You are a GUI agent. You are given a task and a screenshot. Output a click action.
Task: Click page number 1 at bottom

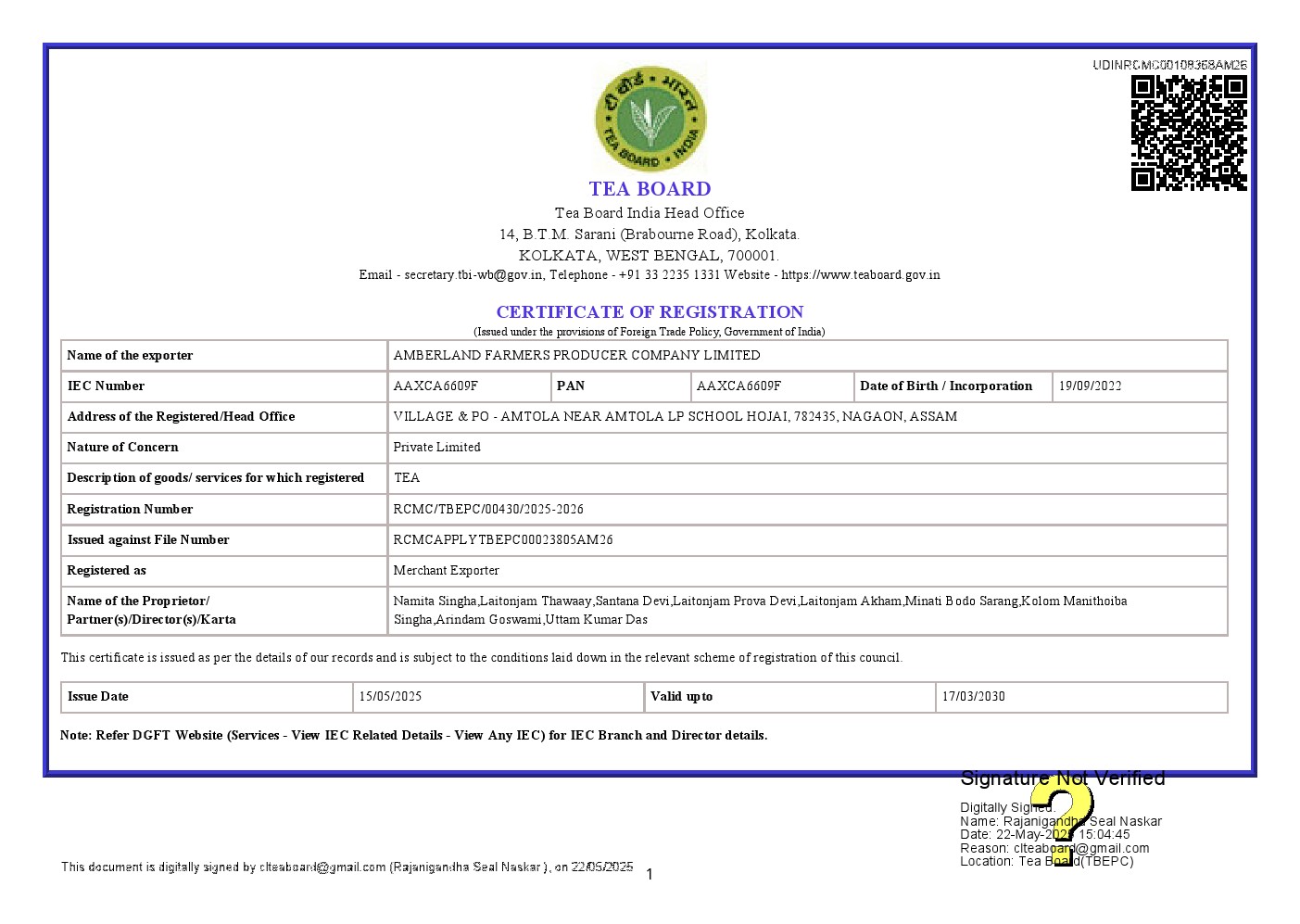click(650, 874)
